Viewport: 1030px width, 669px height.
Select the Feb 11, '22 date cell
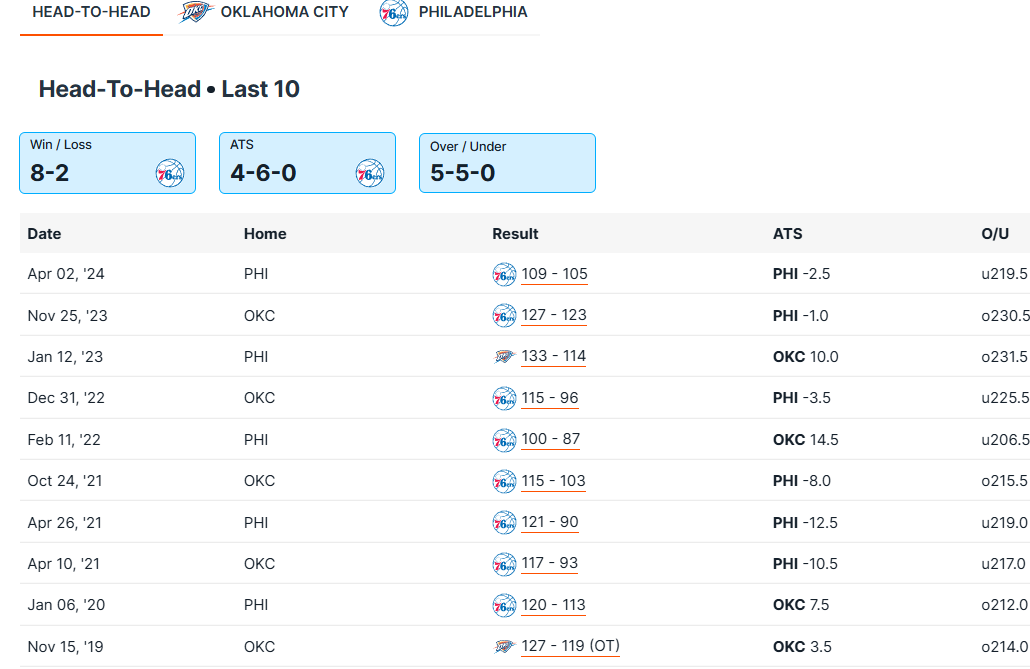64,440
